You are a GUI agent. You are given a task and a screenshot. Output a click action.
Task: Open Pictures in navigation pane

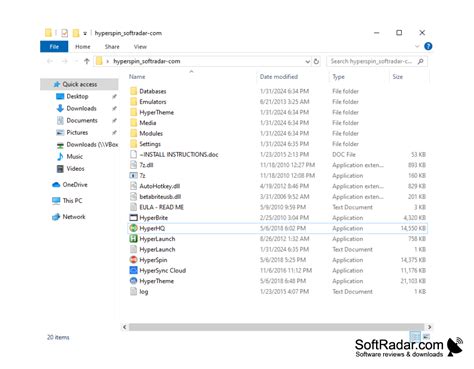(x=77, y=132)
